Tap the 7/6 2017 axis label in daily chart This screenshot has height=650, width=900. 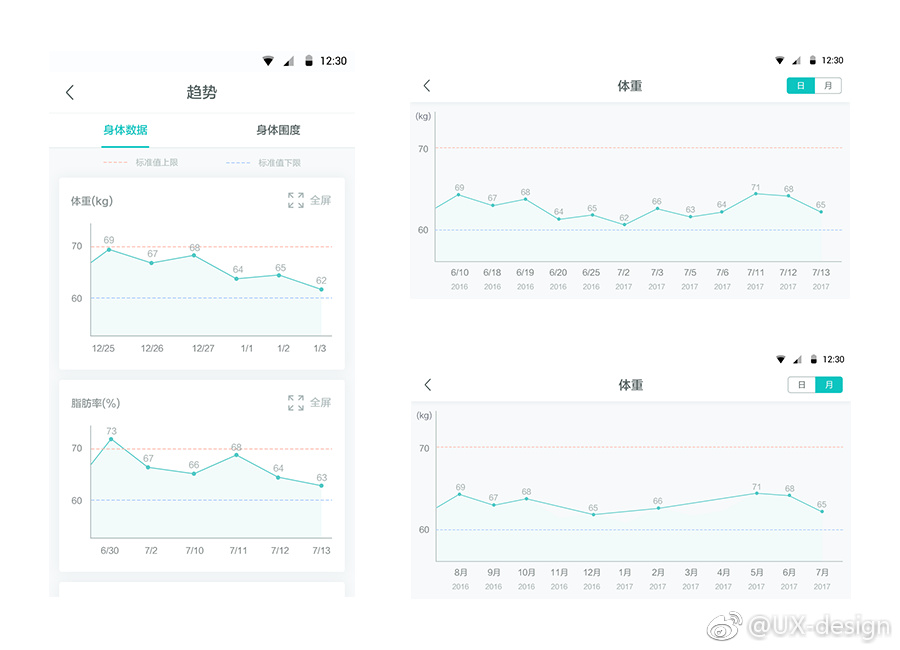(722, 279)
